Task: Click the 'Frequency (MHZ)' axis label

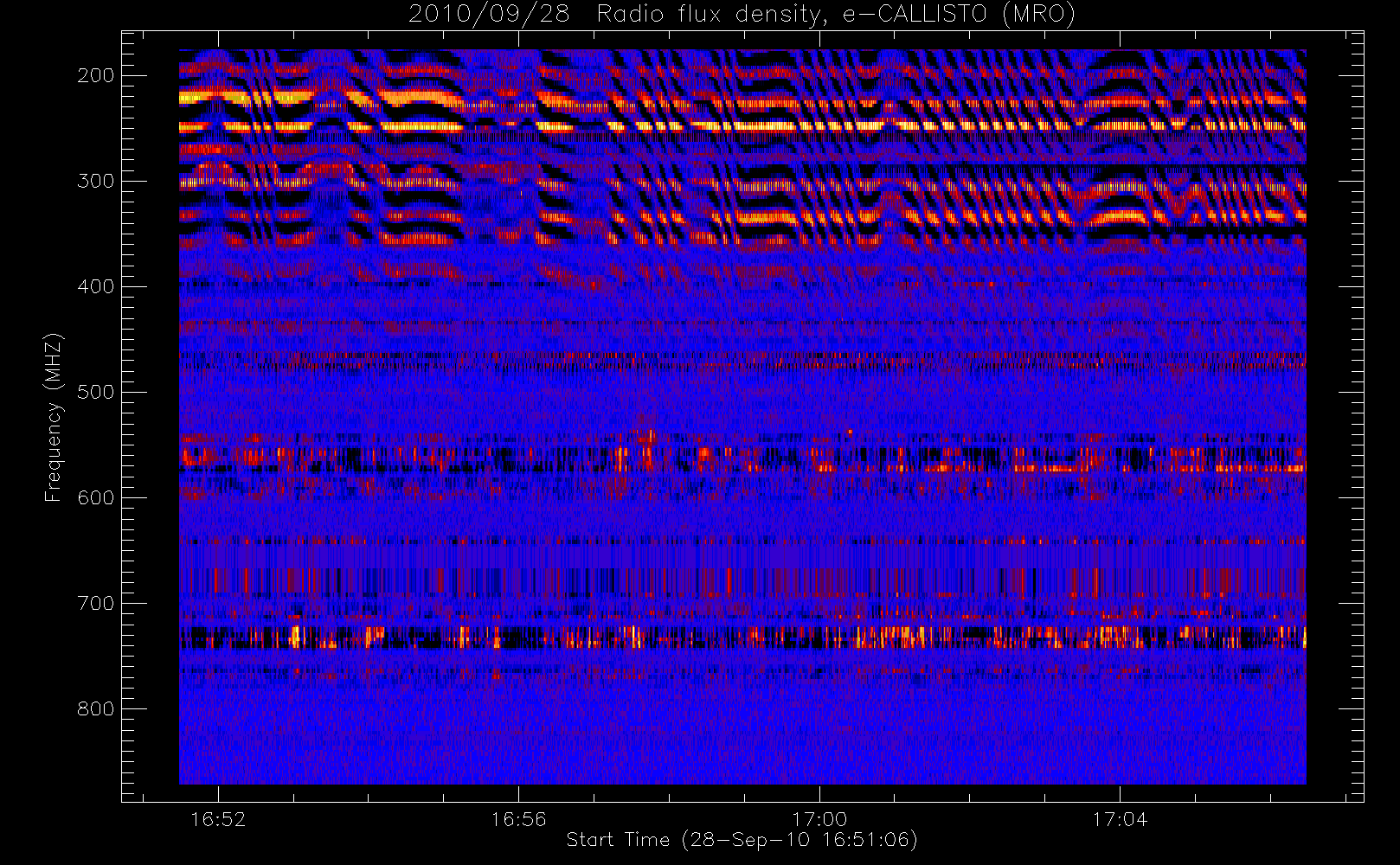Action: [54, 417]
